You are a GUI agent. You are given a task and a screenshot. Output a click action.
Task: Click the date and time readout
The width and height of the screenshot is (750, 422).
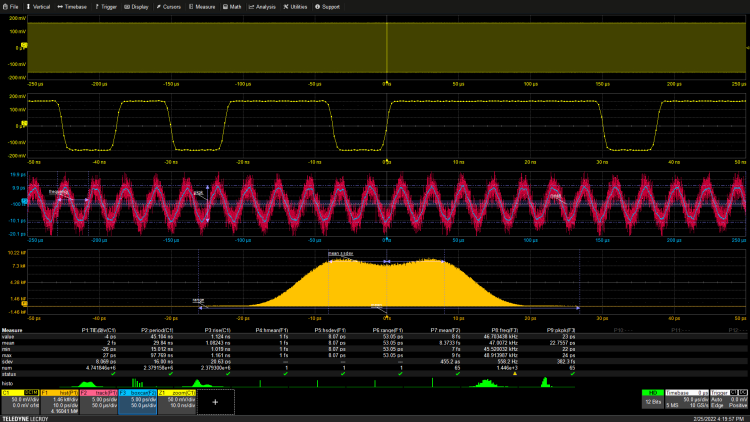pyautogui.click(x=718, y=419)
